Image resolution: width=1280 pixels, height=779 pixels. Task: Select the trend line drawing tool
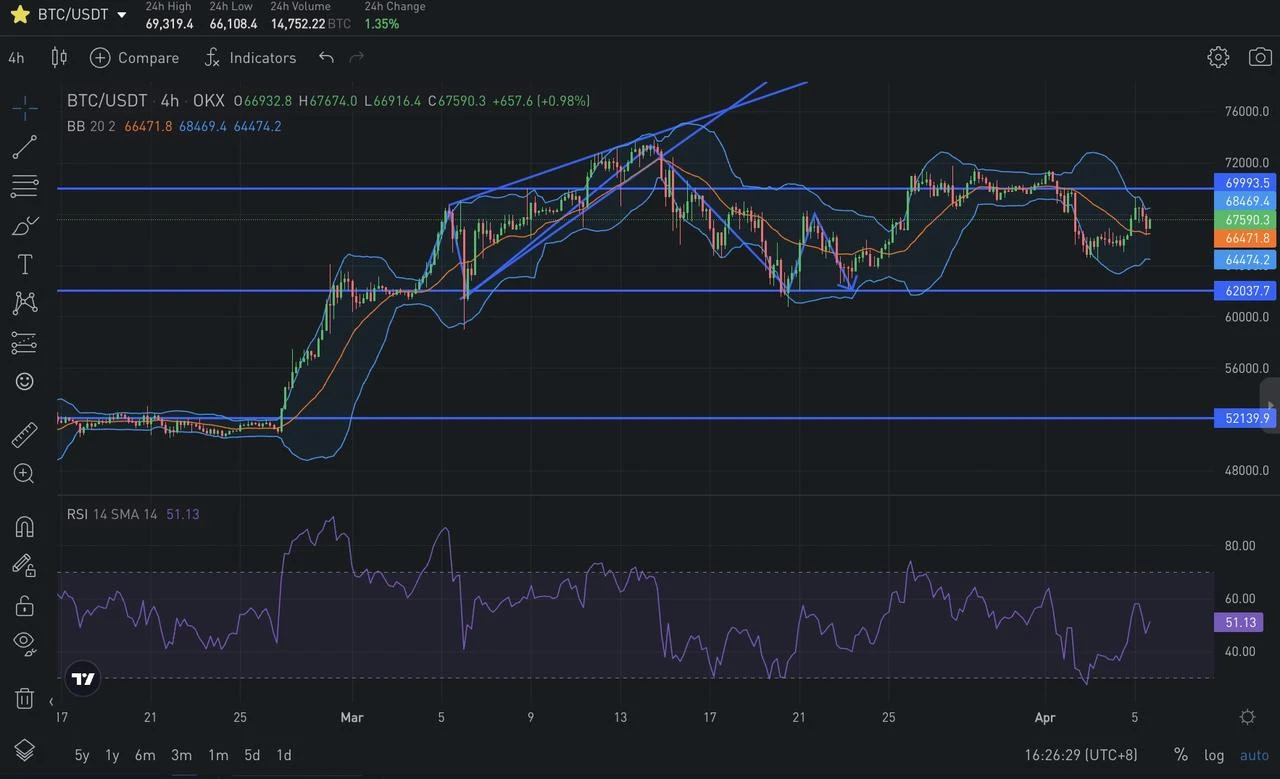coord(25,146)
